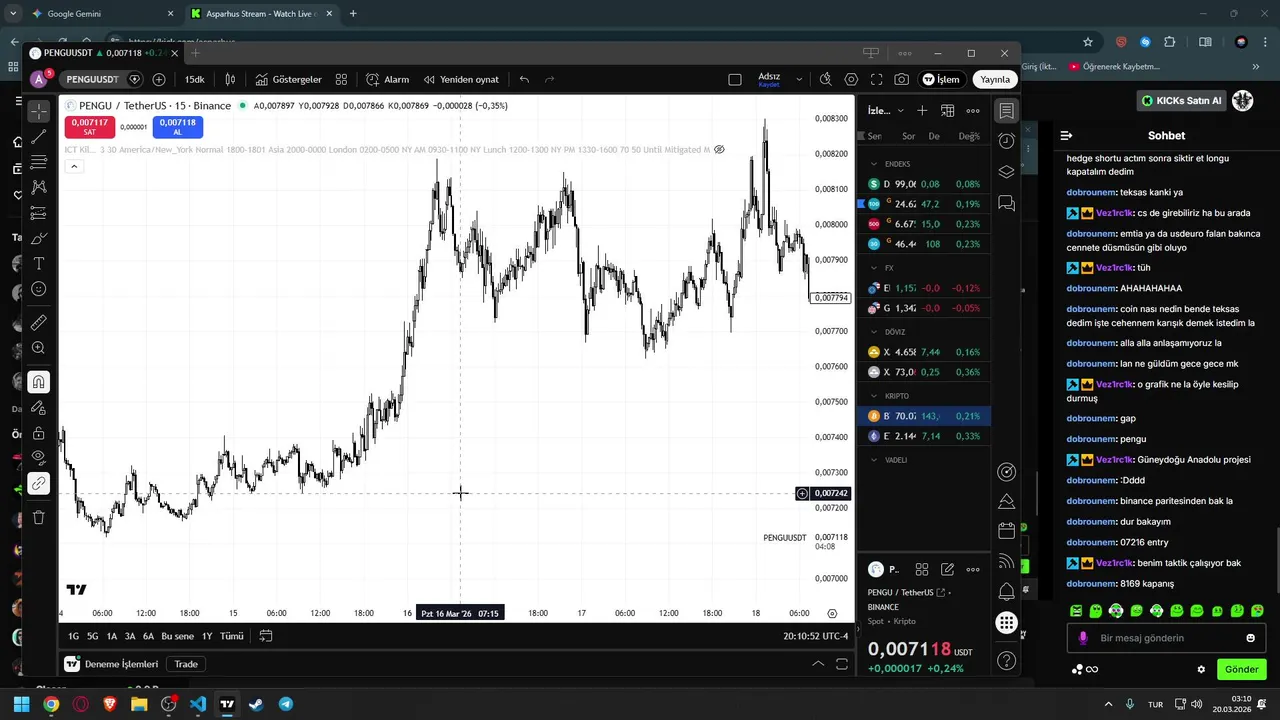
Task: Open the Trade tab in bottom panel
Action: tap(186, 664)
